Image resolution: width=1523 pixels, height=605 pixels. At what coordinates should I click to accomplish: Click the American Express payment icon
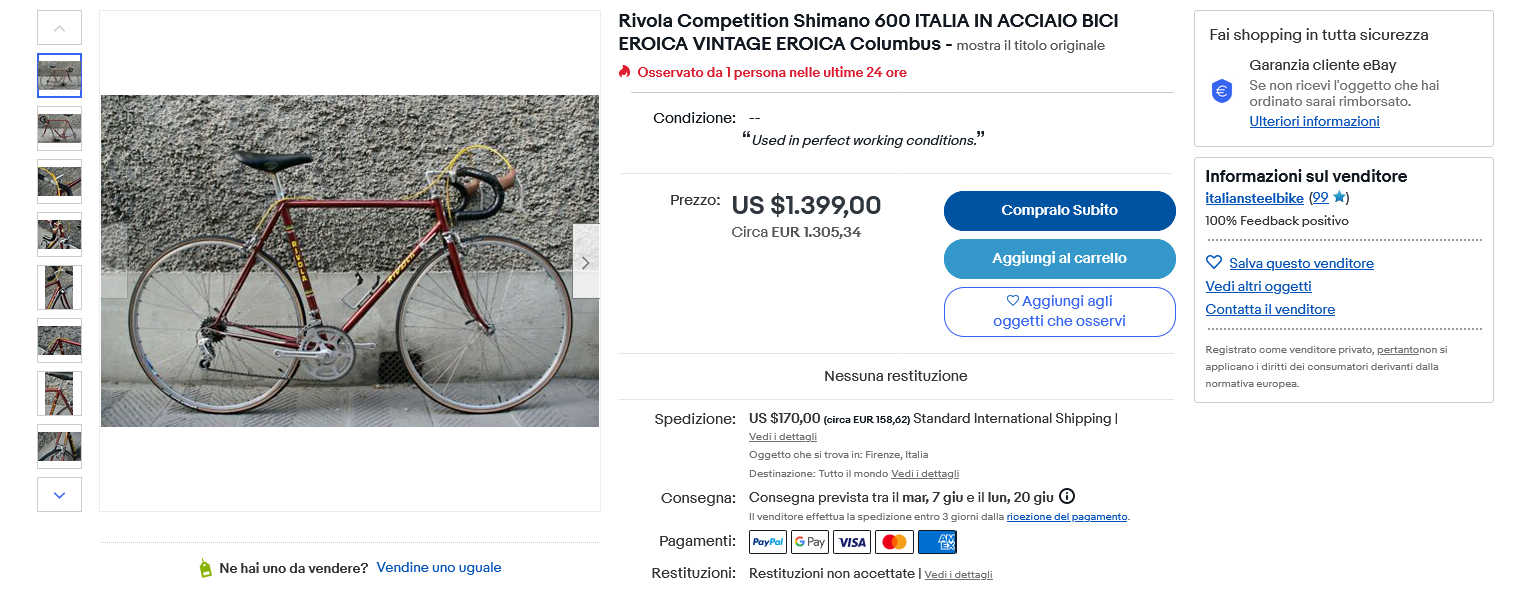(937, 542)
